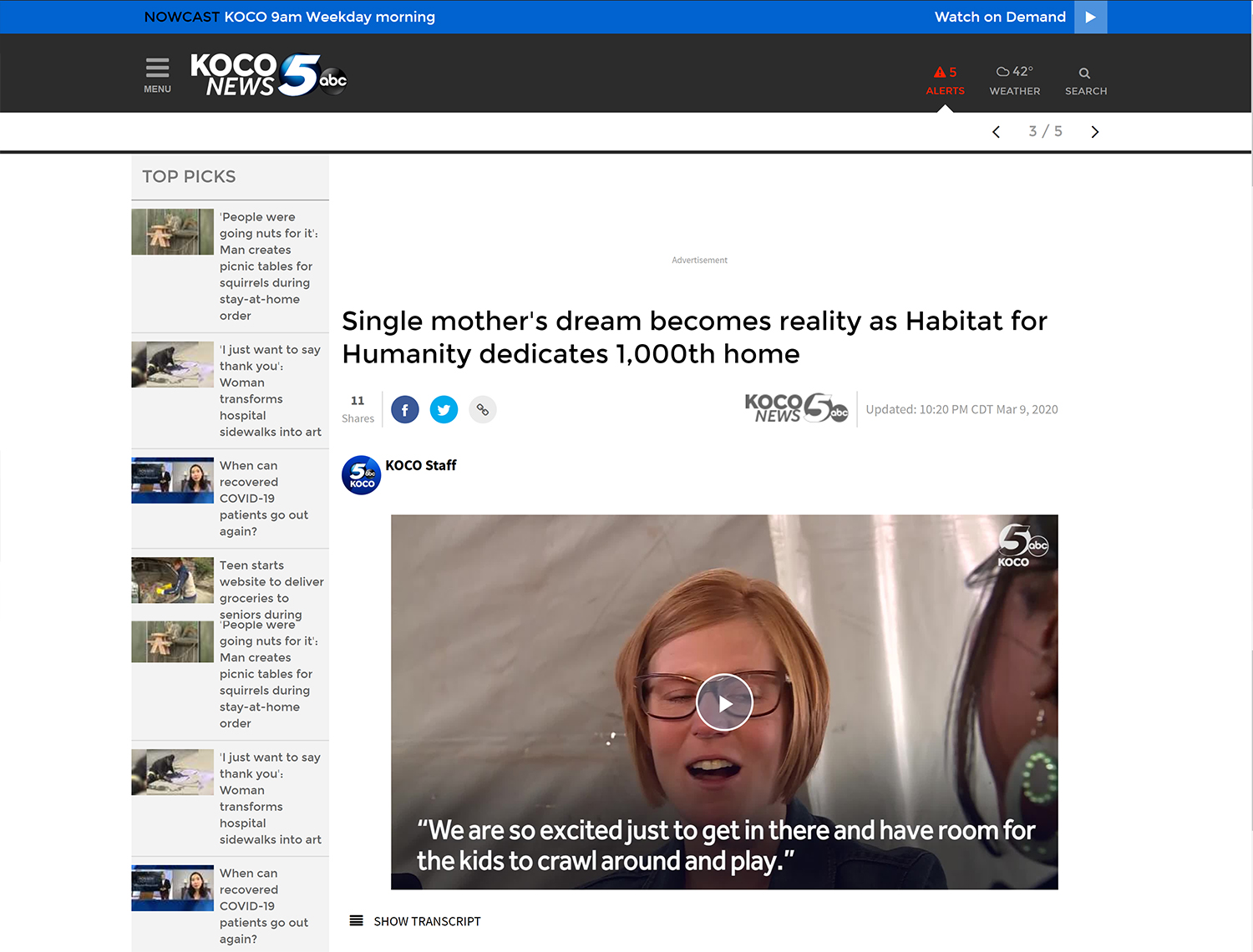This screenshot has height=952, width=1253.
Task: Go to previous alert with left chevron
Action: [996, 132]
